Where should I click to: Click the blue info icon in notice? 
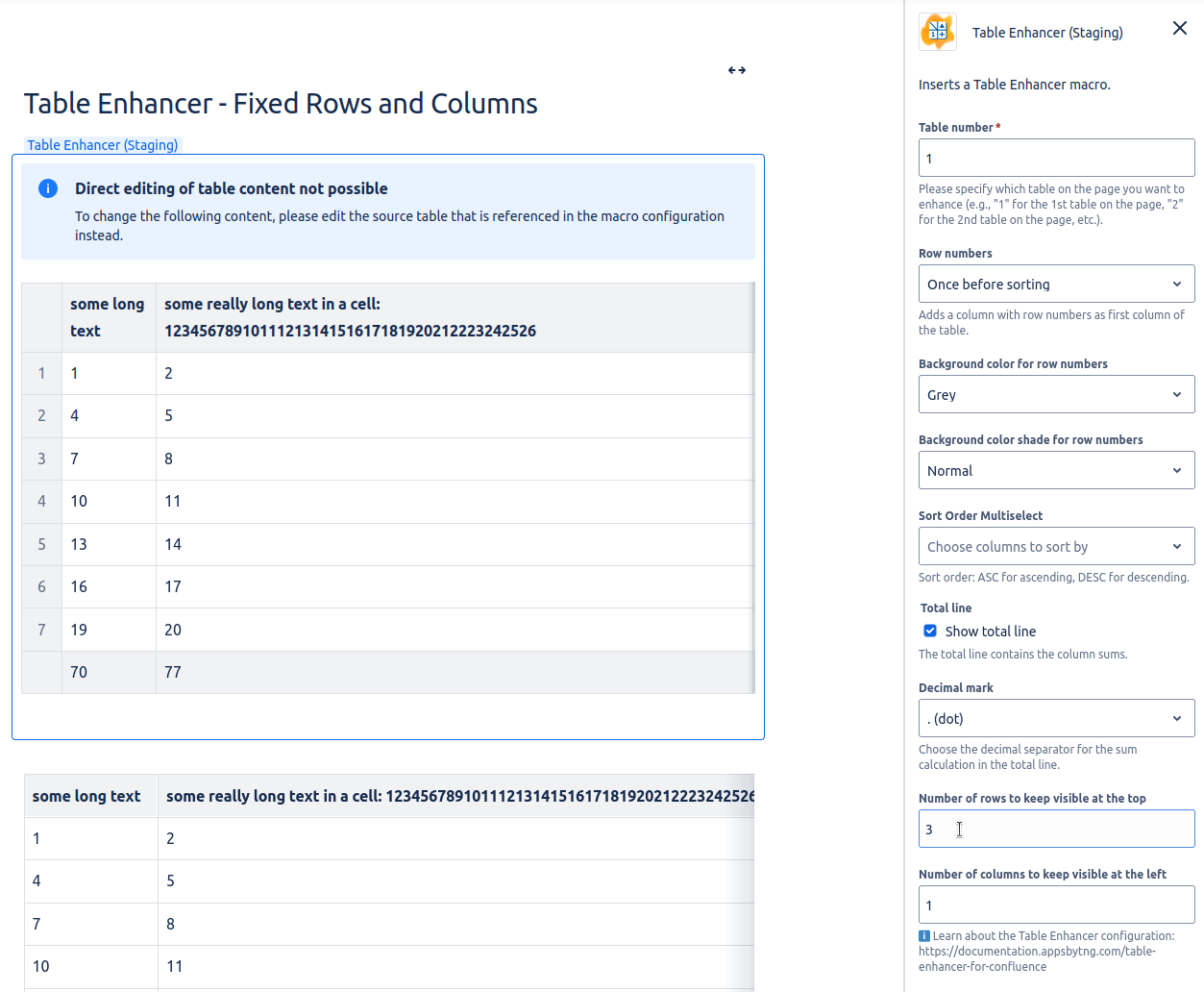[48, 188]
